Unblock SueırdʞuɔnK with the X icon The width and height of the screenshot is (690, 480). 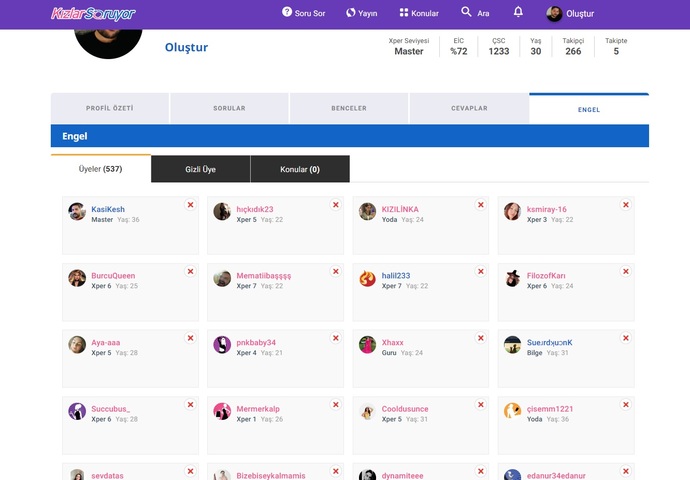tap(626, 338)
